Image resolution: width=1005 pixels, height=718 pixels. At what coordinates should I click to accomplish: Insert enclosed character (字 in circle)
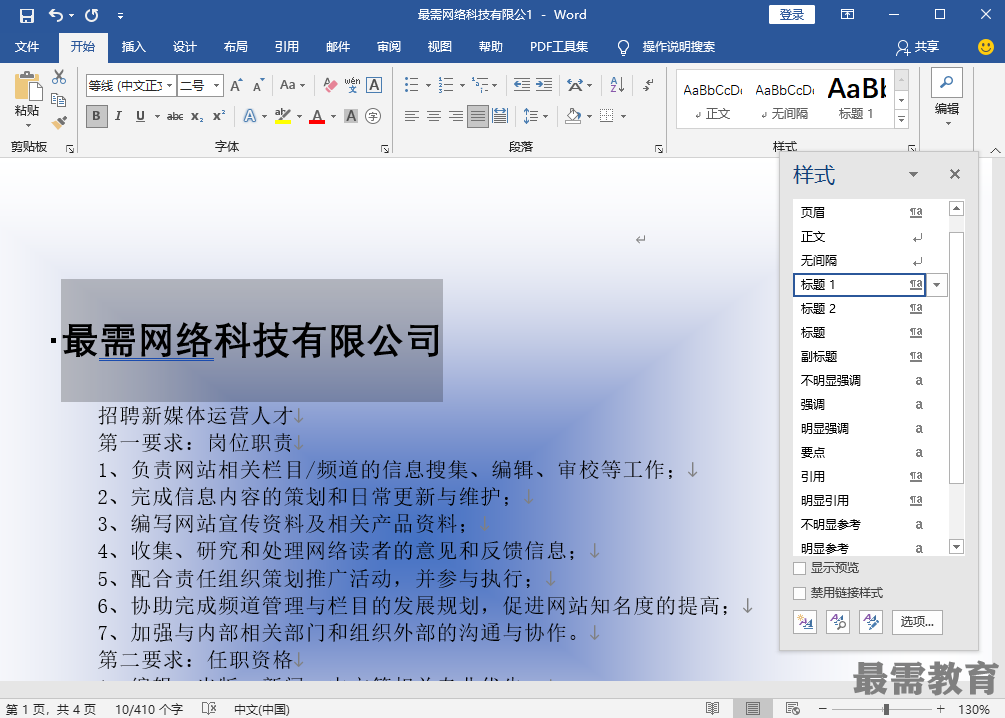(x=373, y=116)
